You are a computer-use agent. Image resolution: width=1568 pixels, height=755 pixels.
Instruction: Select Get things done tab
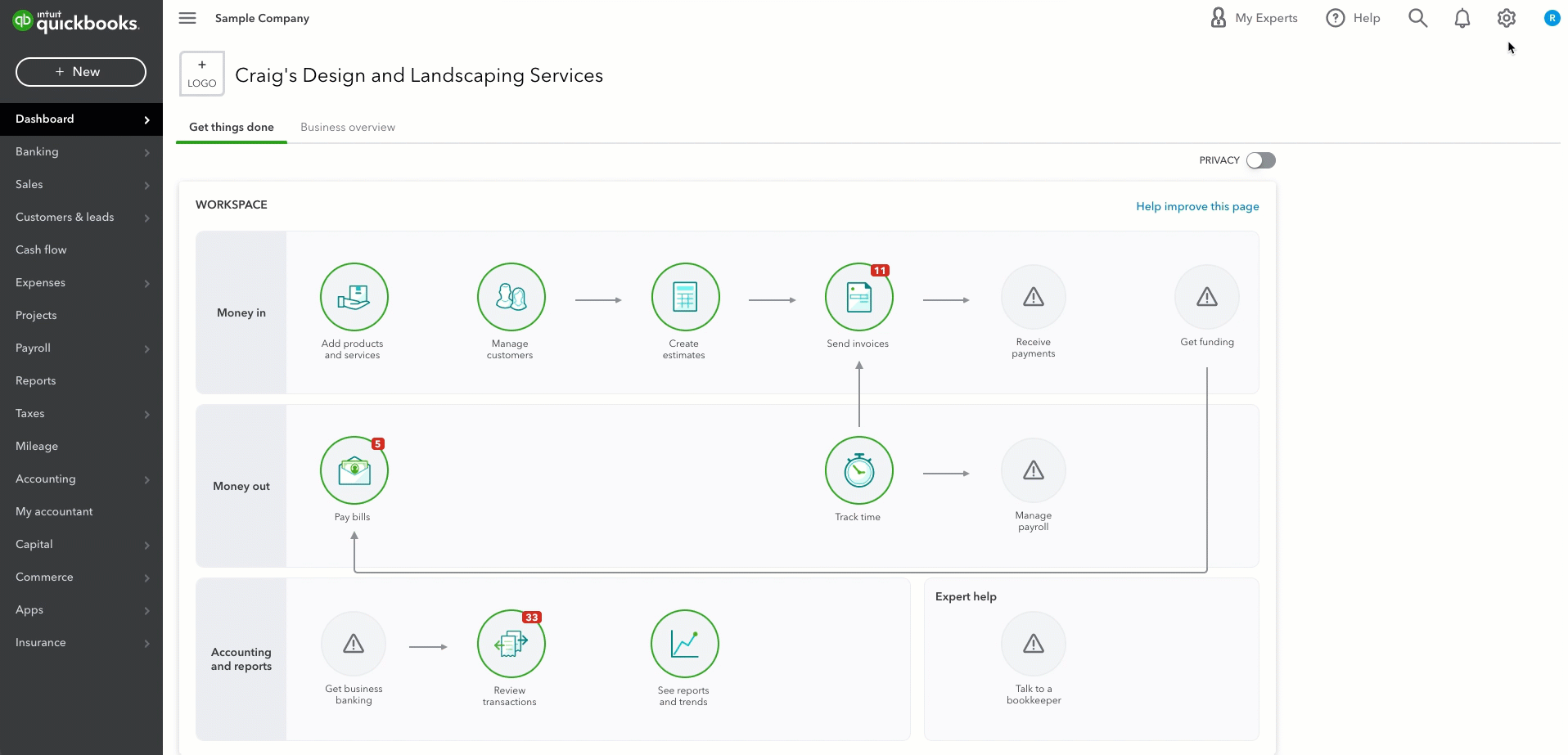pyautogui.click(x=232, y=127)
